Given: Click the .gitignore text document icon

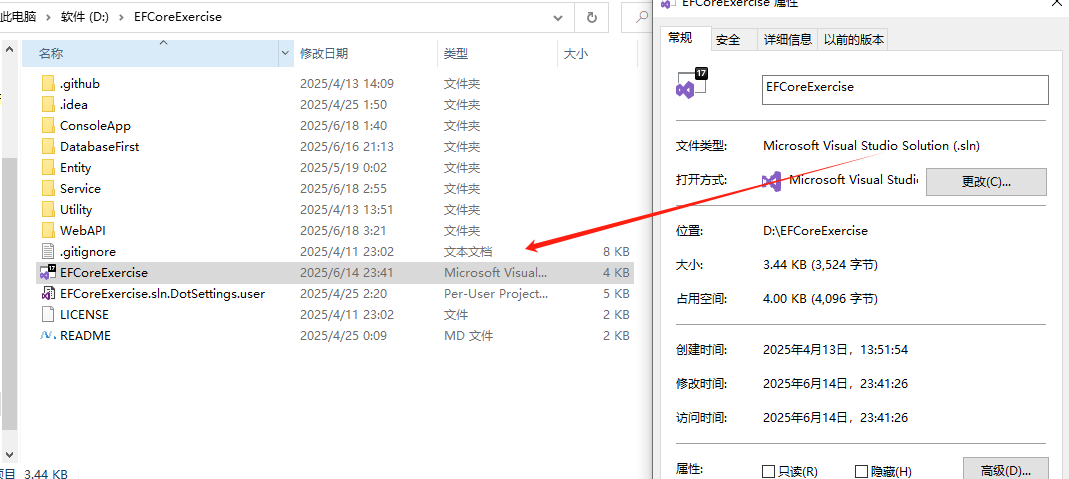Looking at the screenshot, I should click(48, 252).
